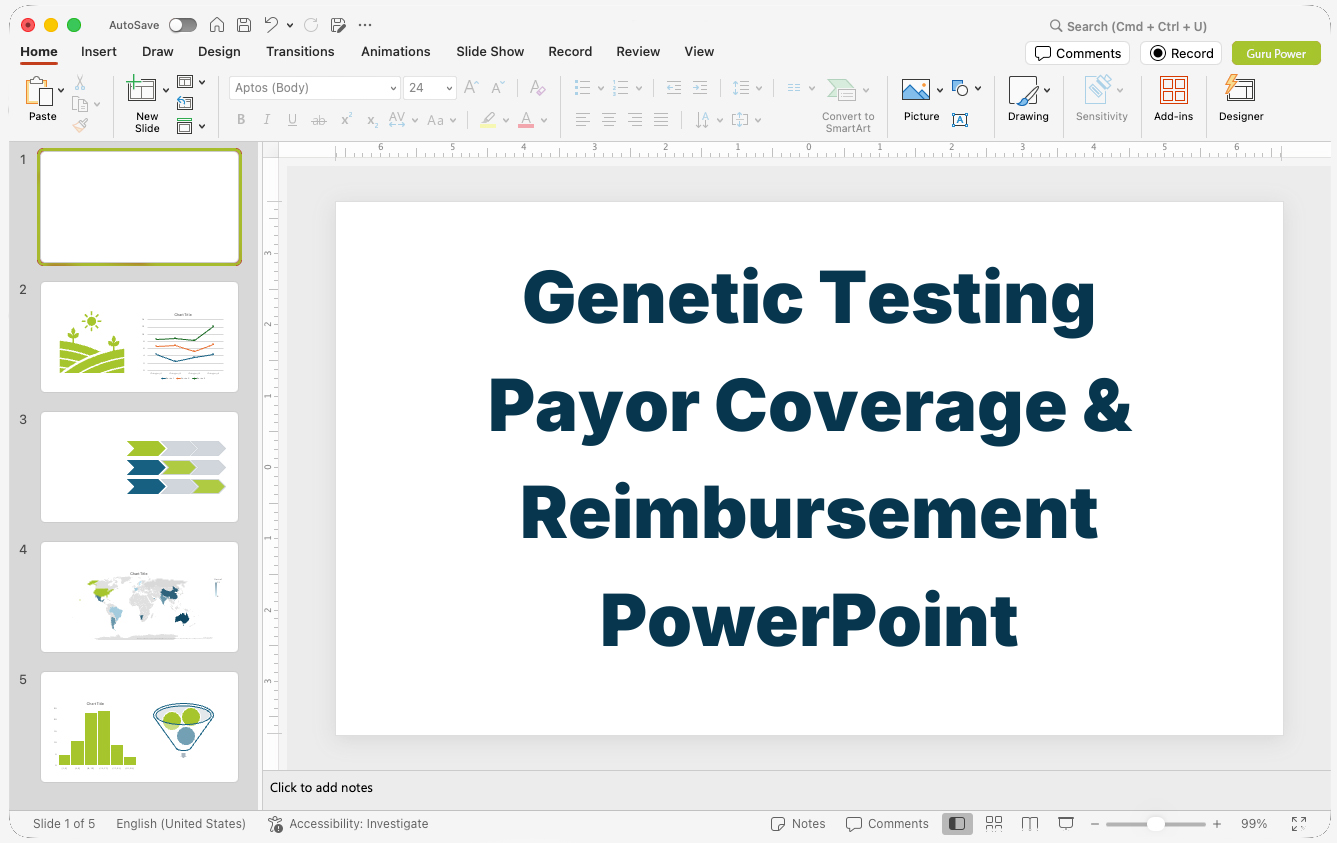
Task: Undo the last action
Action: pyautogui.click(x=271, y=25)
